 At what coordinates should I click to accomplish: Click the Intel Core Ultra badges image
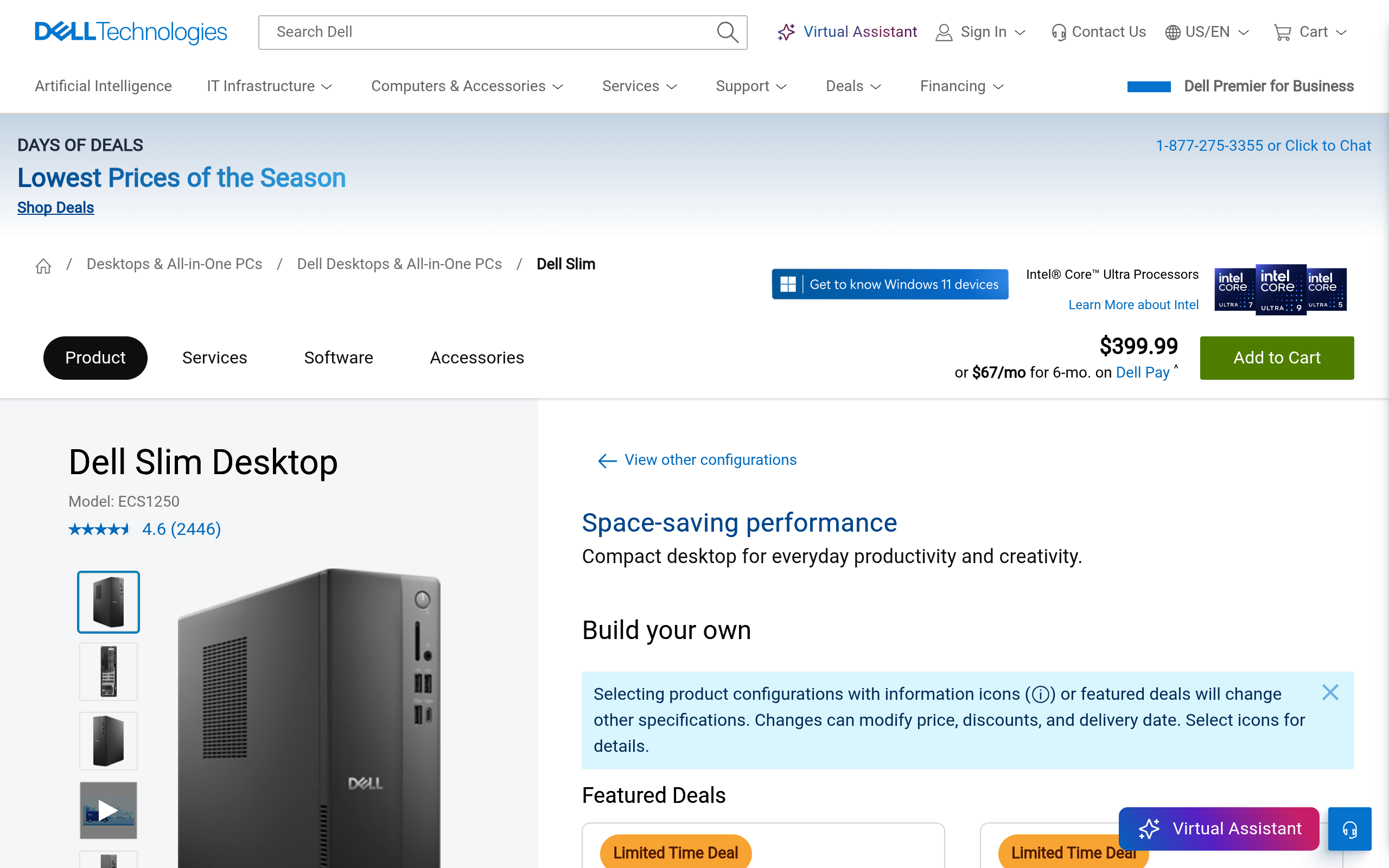[1280, 290]
